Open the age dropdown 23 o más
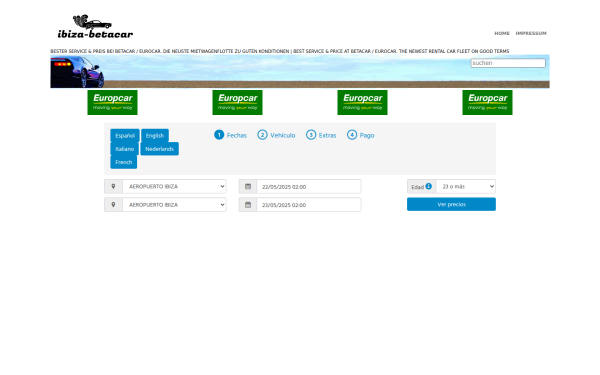Viewport: 600px width, 375px height. (x=466, y=186)
